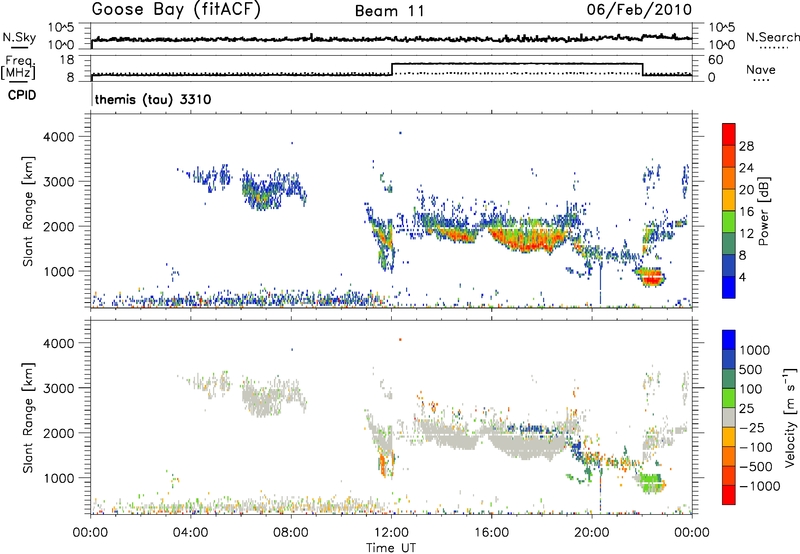The image size is (800, 554).
Task: Click the '25' tick on Velocity color bar
Action: click(747, 409)
